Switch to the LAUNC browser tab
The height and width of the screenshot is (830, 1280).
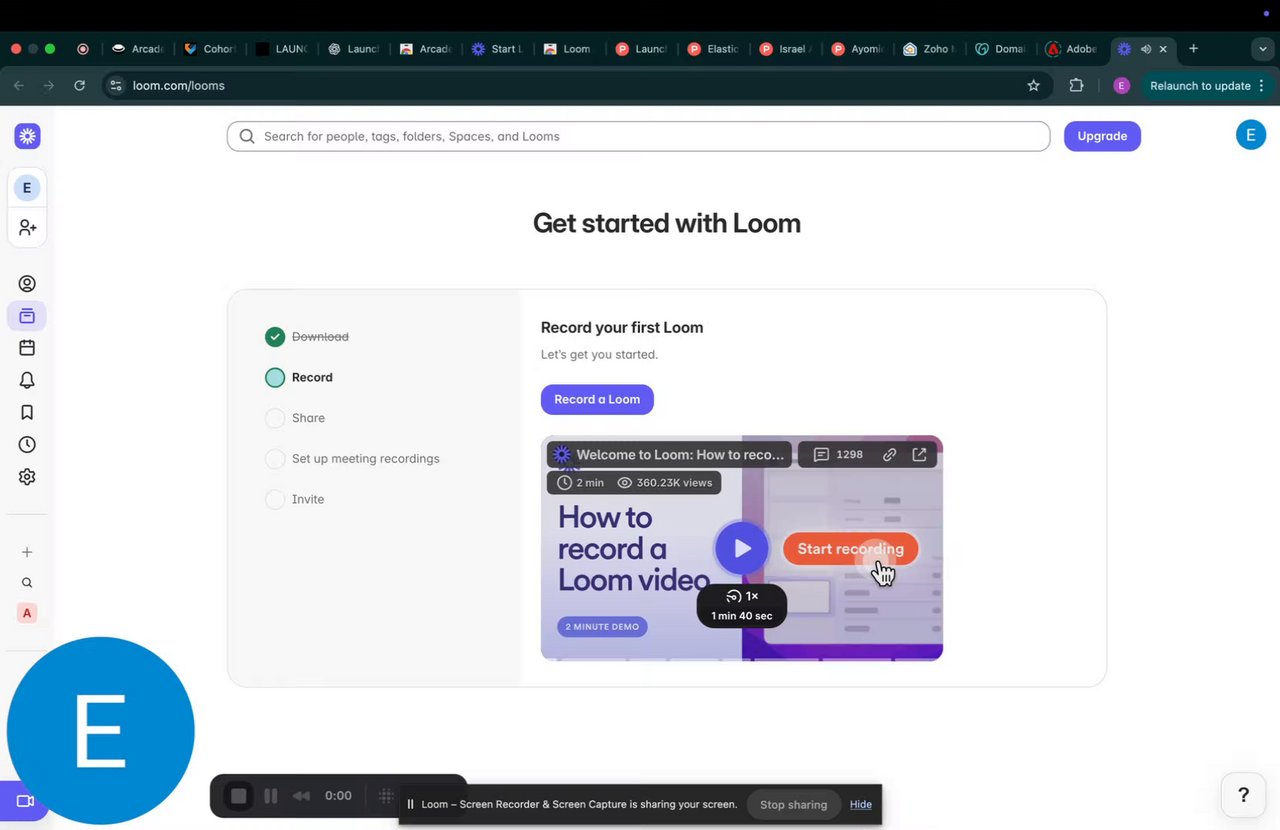point(282,49)
